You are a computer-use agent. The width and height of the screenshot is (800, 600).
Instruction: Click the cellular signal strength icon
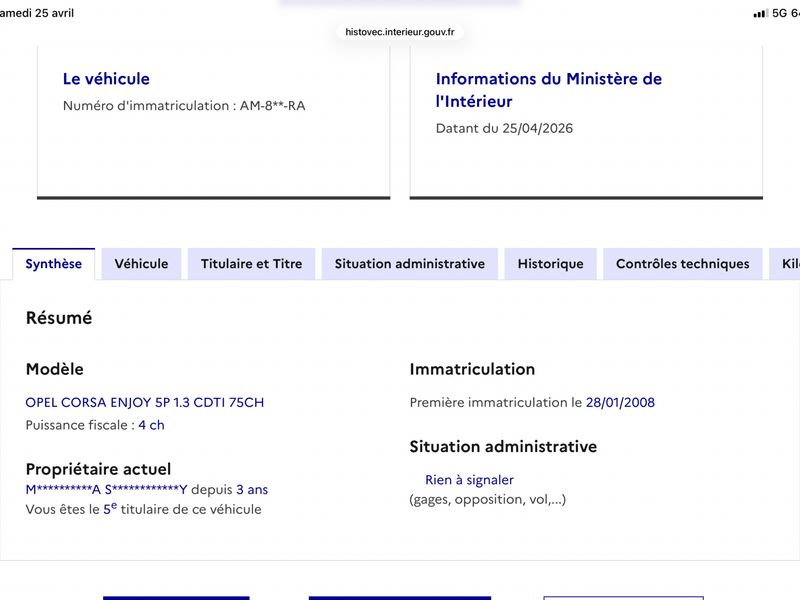[761, 13]
